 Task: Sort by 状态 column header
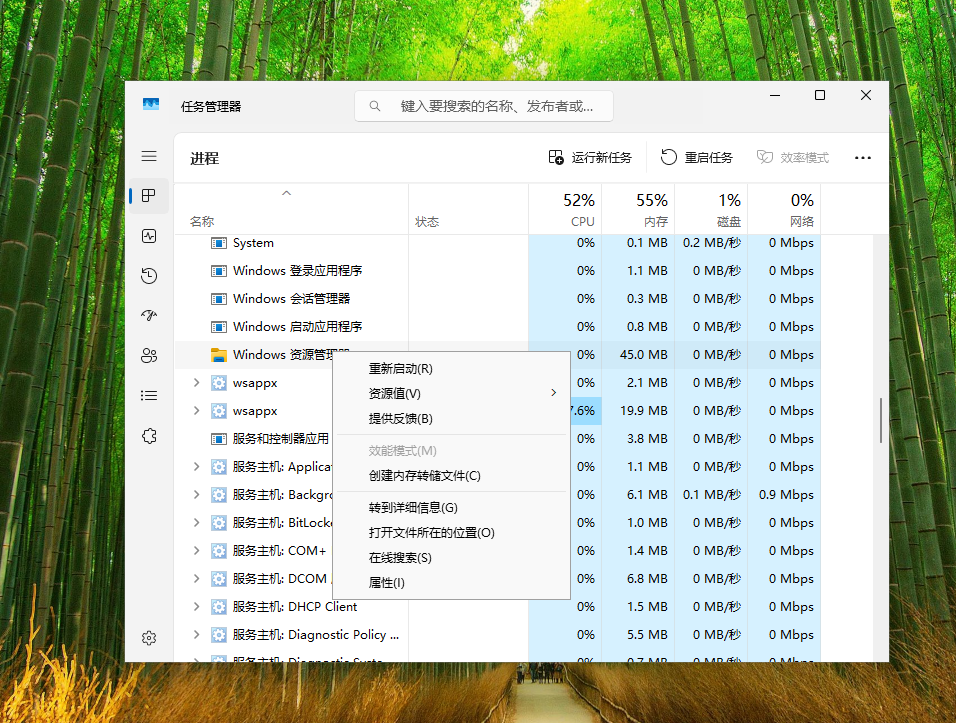(x=468, y=209)
